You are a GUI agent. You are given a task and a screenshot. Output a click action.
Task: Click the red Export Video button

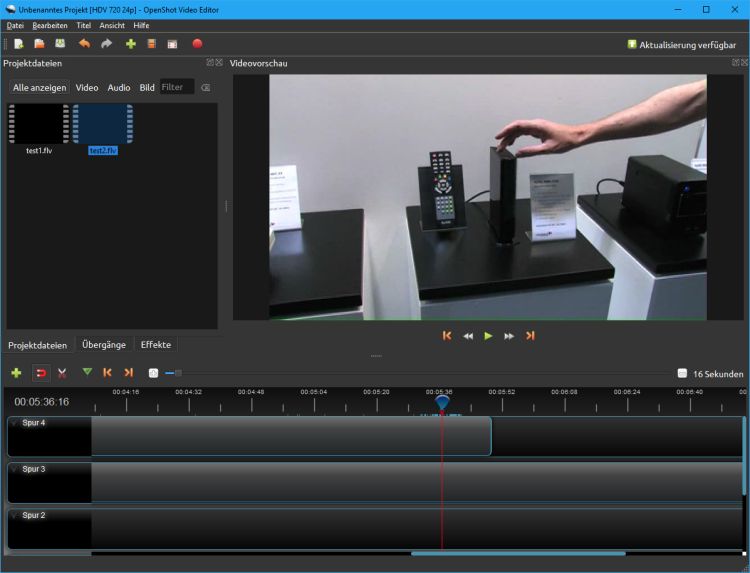point(197,44)
